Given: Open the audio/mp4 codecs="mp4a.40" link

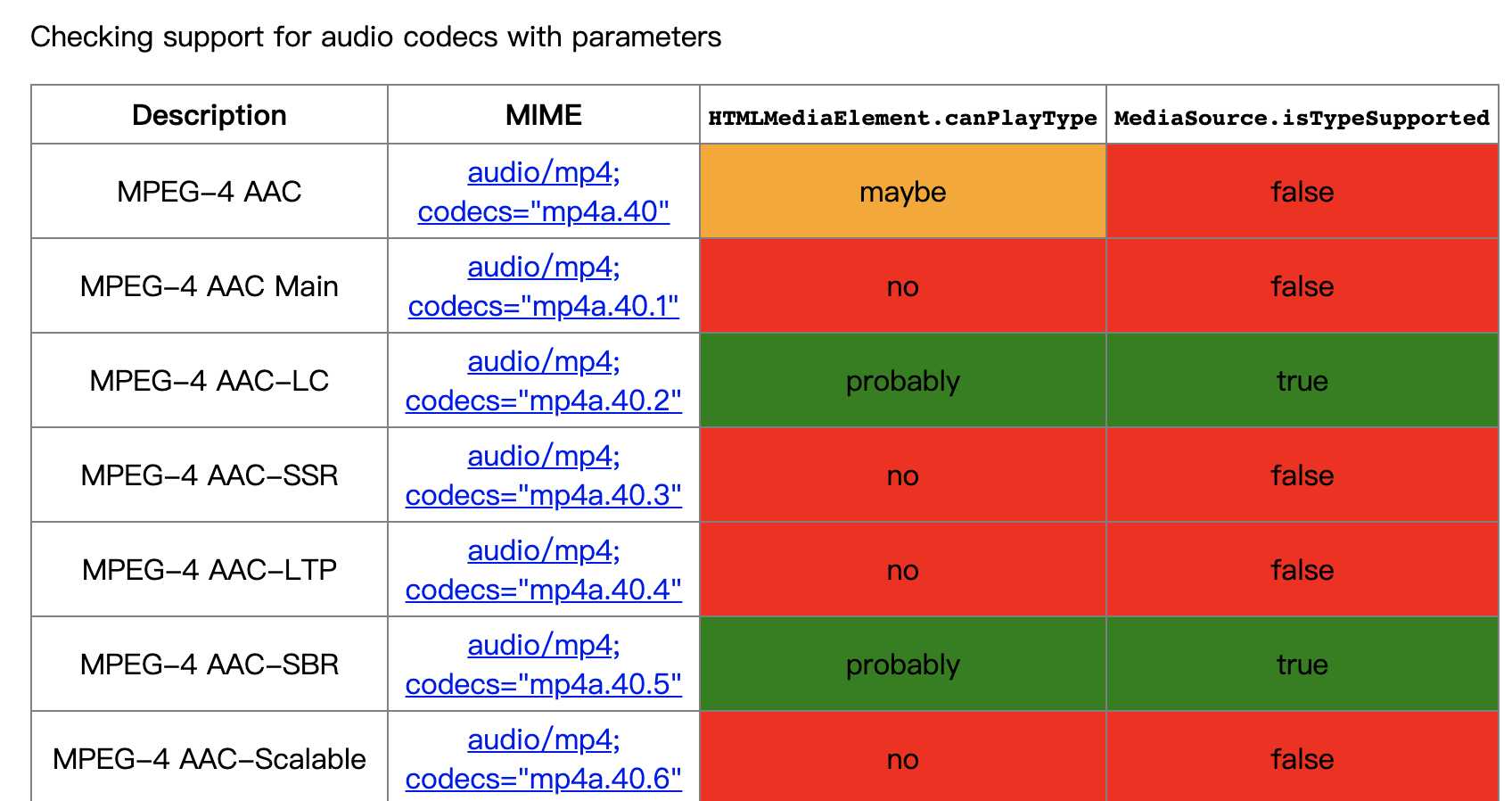Looking at the screenshot, I should click(x=543, y=192).
